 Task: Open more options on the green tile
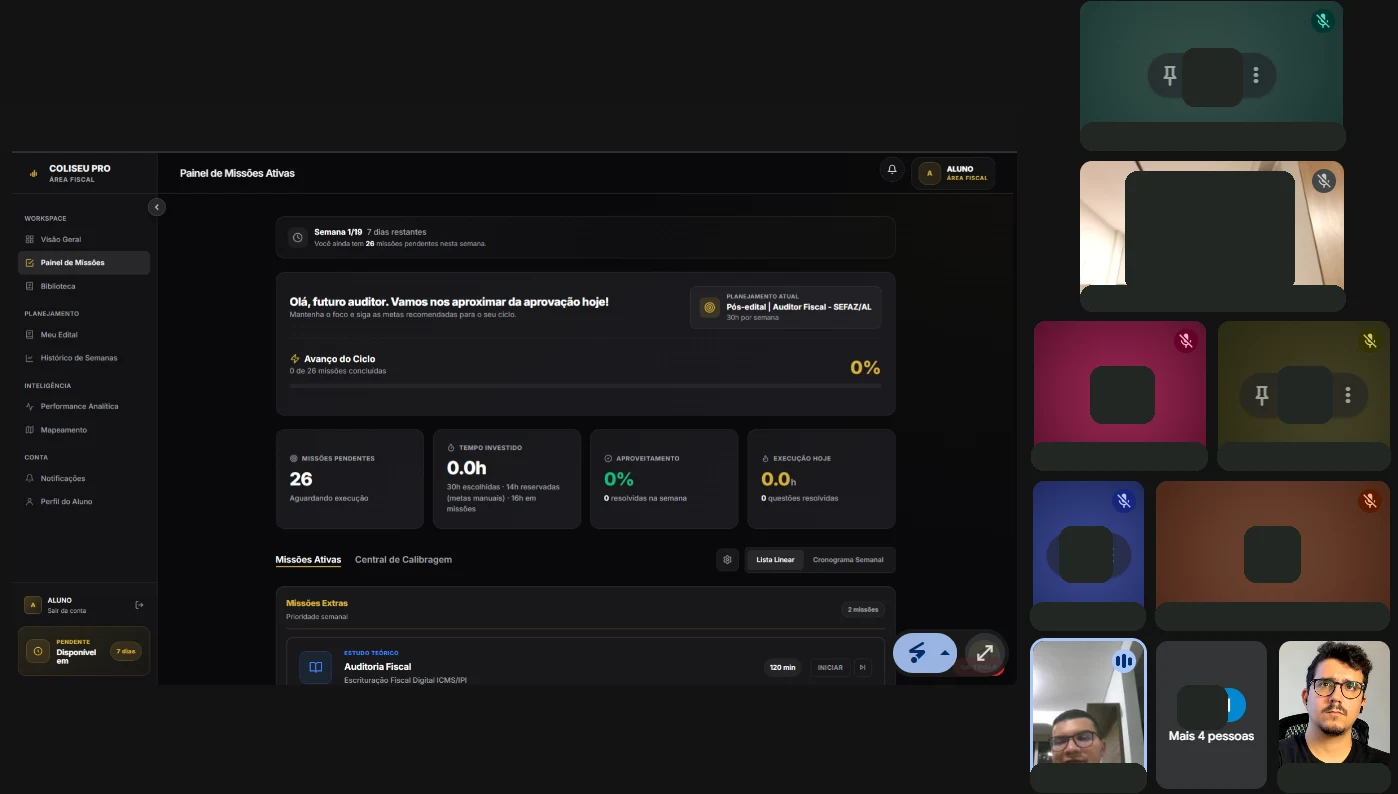pyautogui.click(x=1256, y=75)
